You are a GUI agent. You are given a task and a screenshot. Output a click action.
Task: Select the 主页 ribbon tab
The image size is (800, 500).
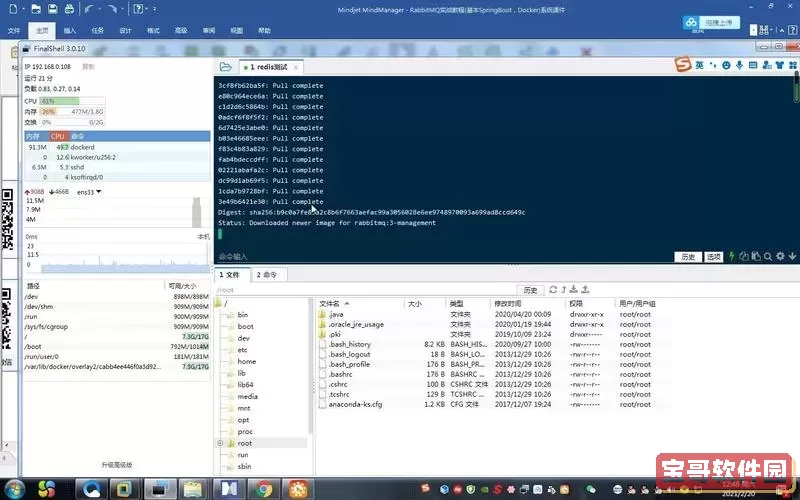click(x=42, y=31)
